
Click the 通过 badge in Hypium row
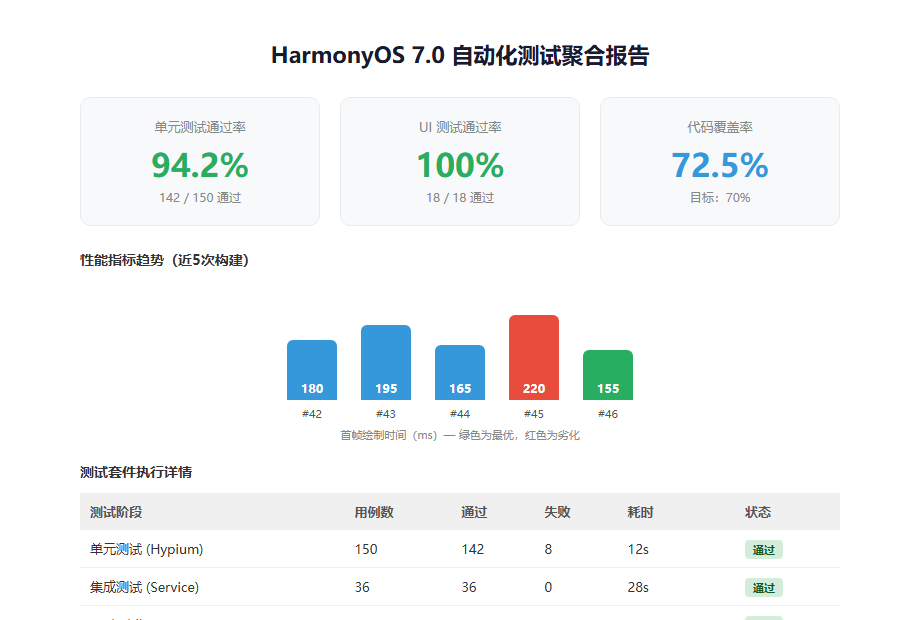[764, 550]
